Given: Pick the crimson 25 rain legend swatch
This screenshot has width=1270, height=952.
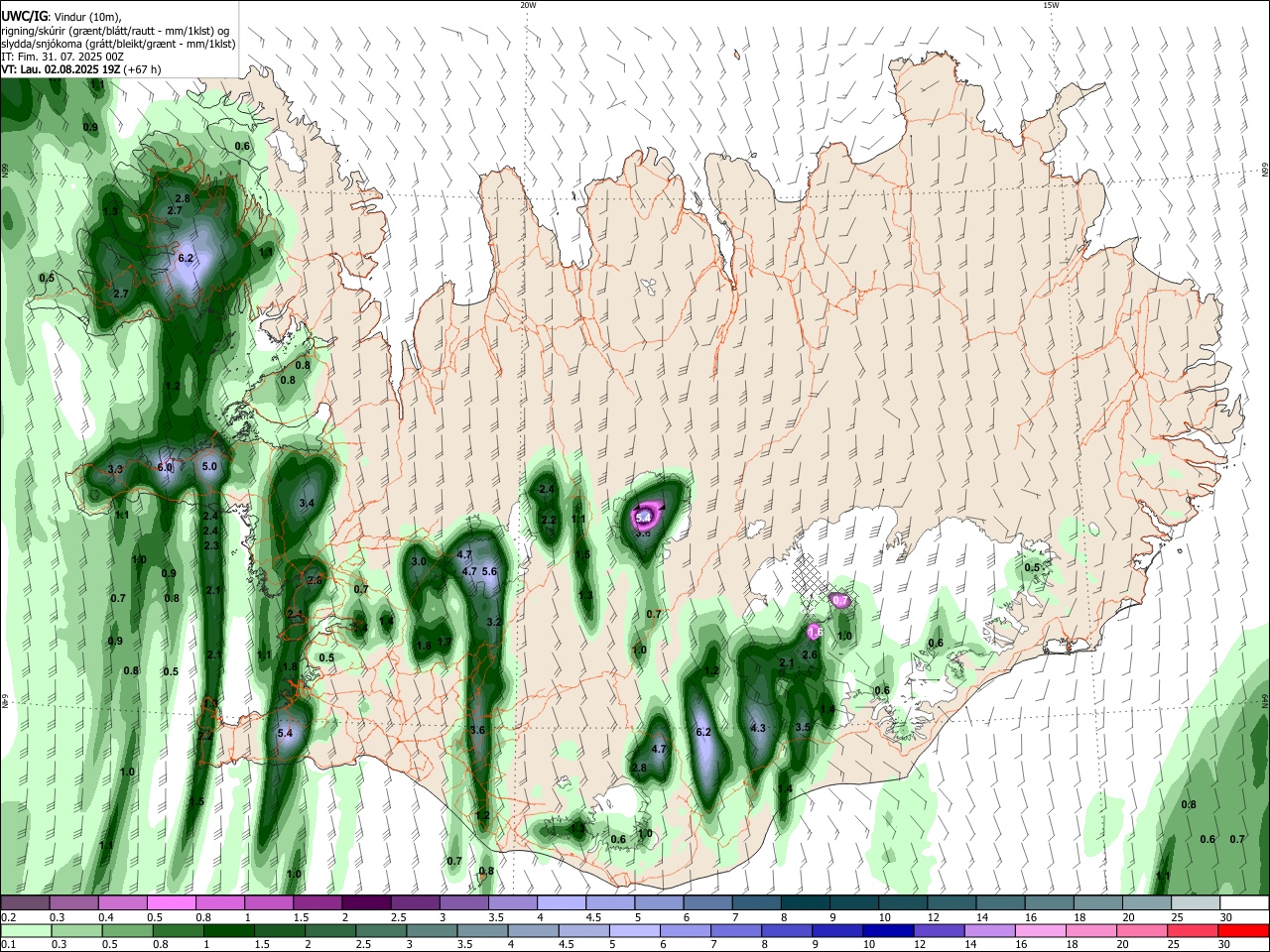Looking at the screenshot, I should click(x=1192, y=930).
